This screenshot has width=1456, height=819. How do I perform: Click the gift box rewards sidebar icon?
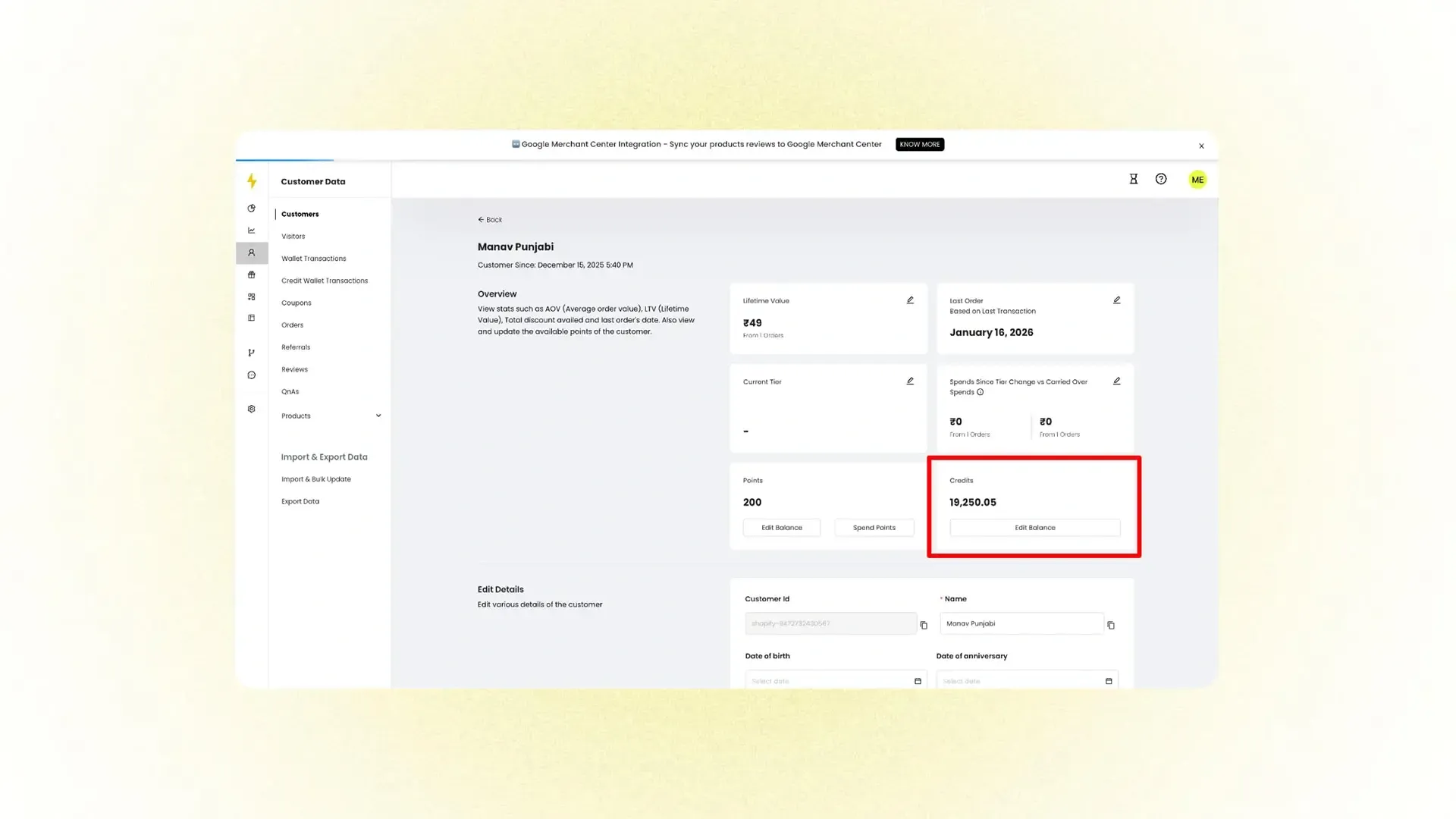[251, 275]
